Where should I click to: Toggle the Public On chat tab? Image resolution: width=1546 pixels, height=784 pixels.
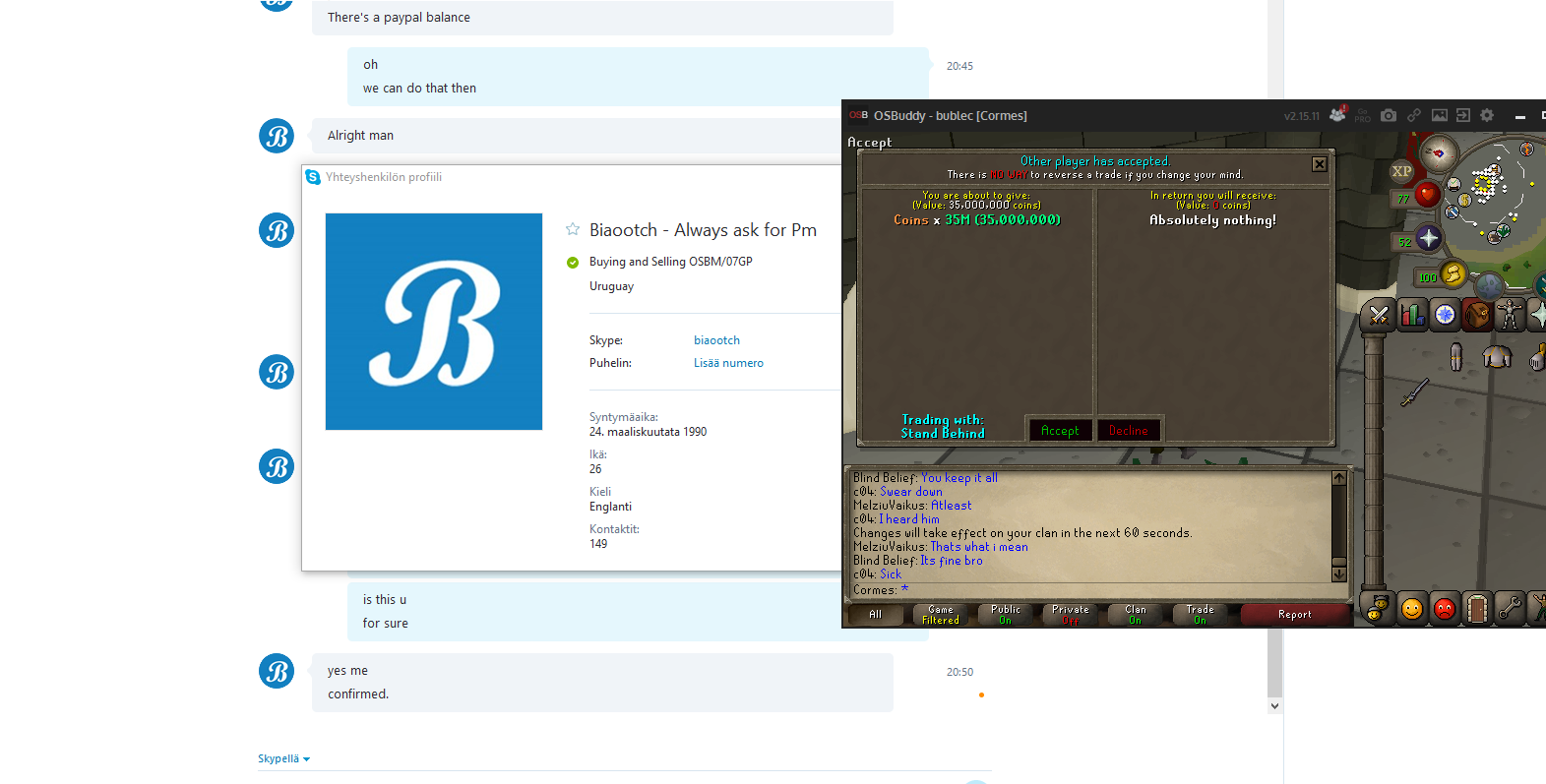point(1006,615)
